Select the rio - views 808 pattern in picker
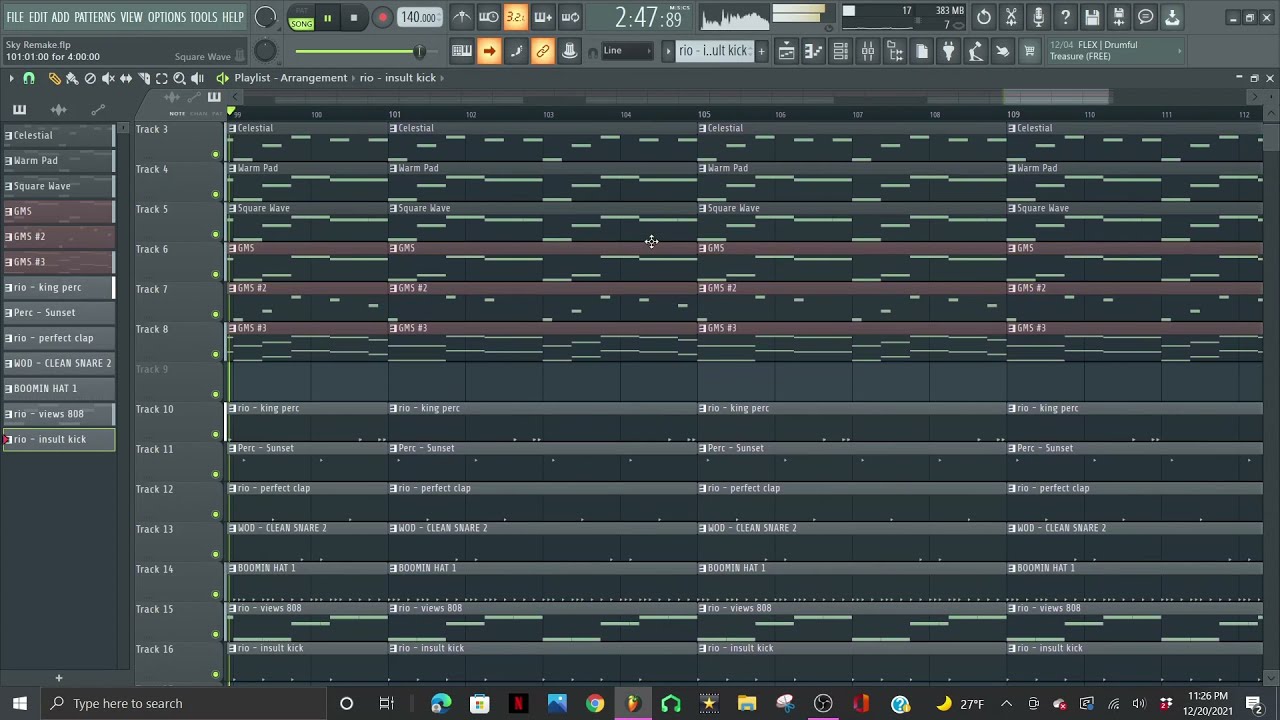 pyautogui.click(x=59, y=414)
